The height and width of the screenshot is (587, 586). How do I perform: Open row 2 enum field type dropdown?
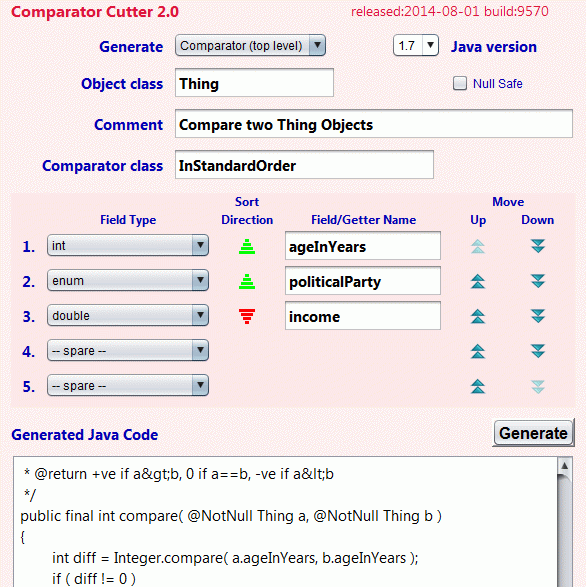[x=128, y=280]
